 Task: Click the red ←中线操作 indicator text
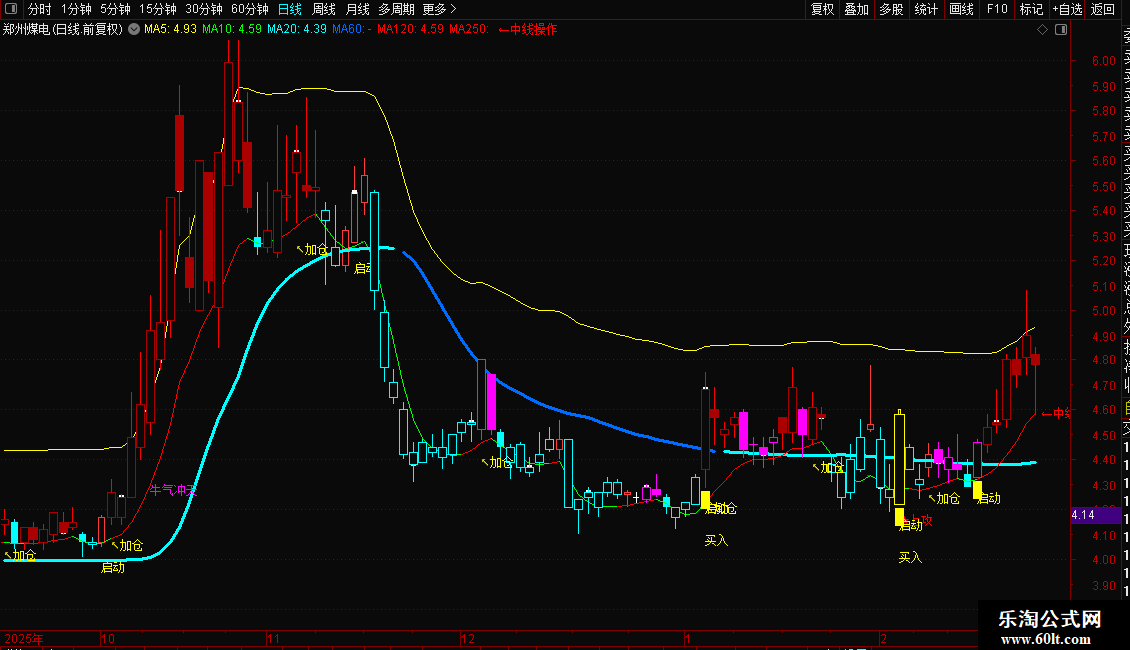(x=528, y=30)
